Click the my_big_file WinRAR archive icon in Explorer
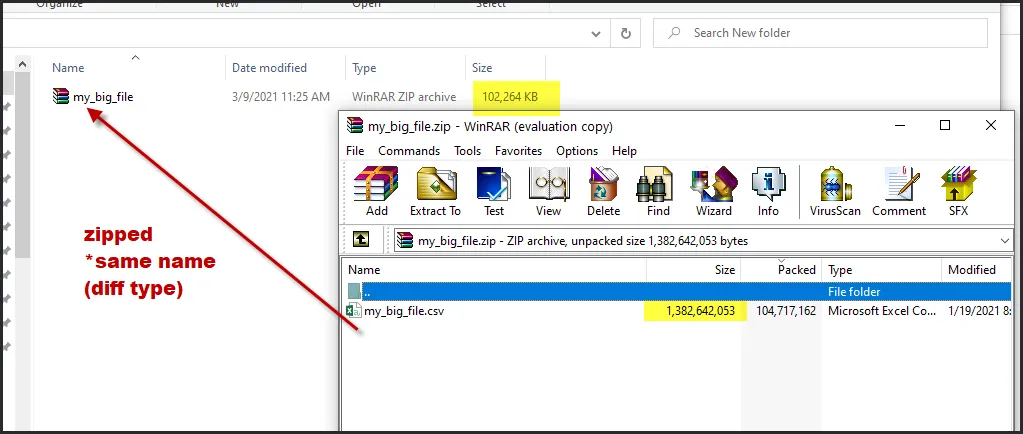The image size is (1023, 434). click(61, 97)
